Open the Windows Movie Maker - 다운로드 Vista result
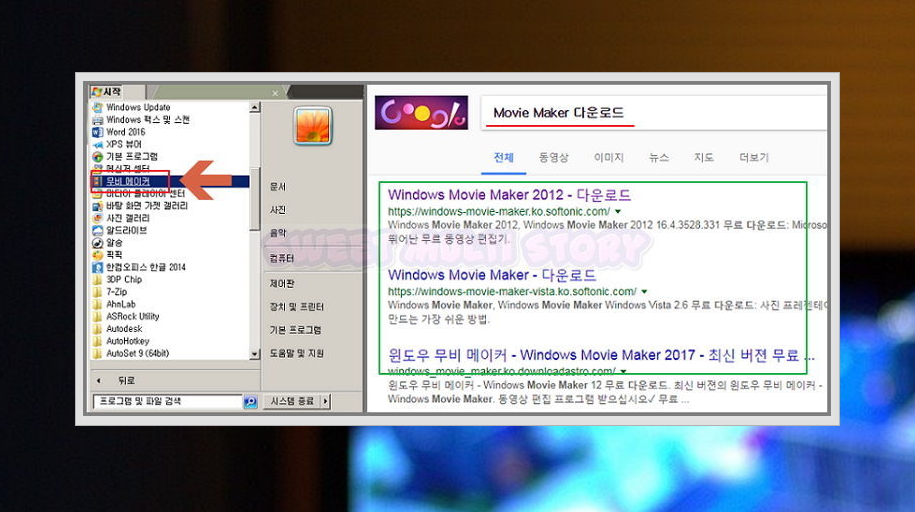The image size is (915, 512). 492,275
